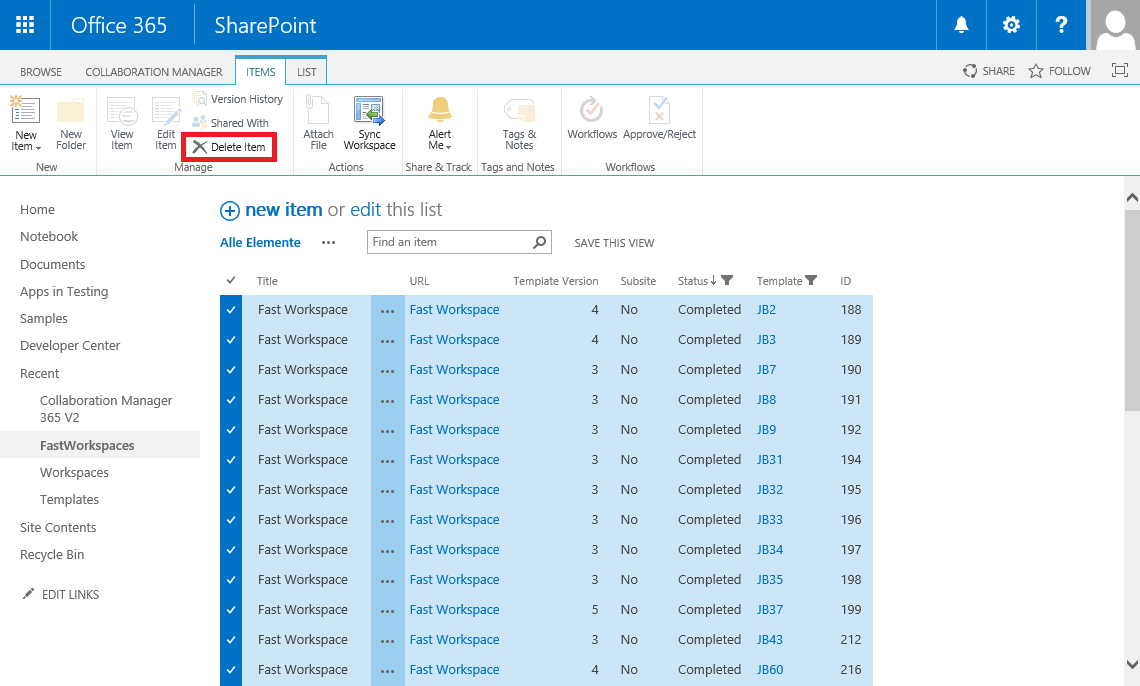Open Workflows from the ribbon
The height and width of the screenshot is (686, 1140).
(x=592, y=120)
